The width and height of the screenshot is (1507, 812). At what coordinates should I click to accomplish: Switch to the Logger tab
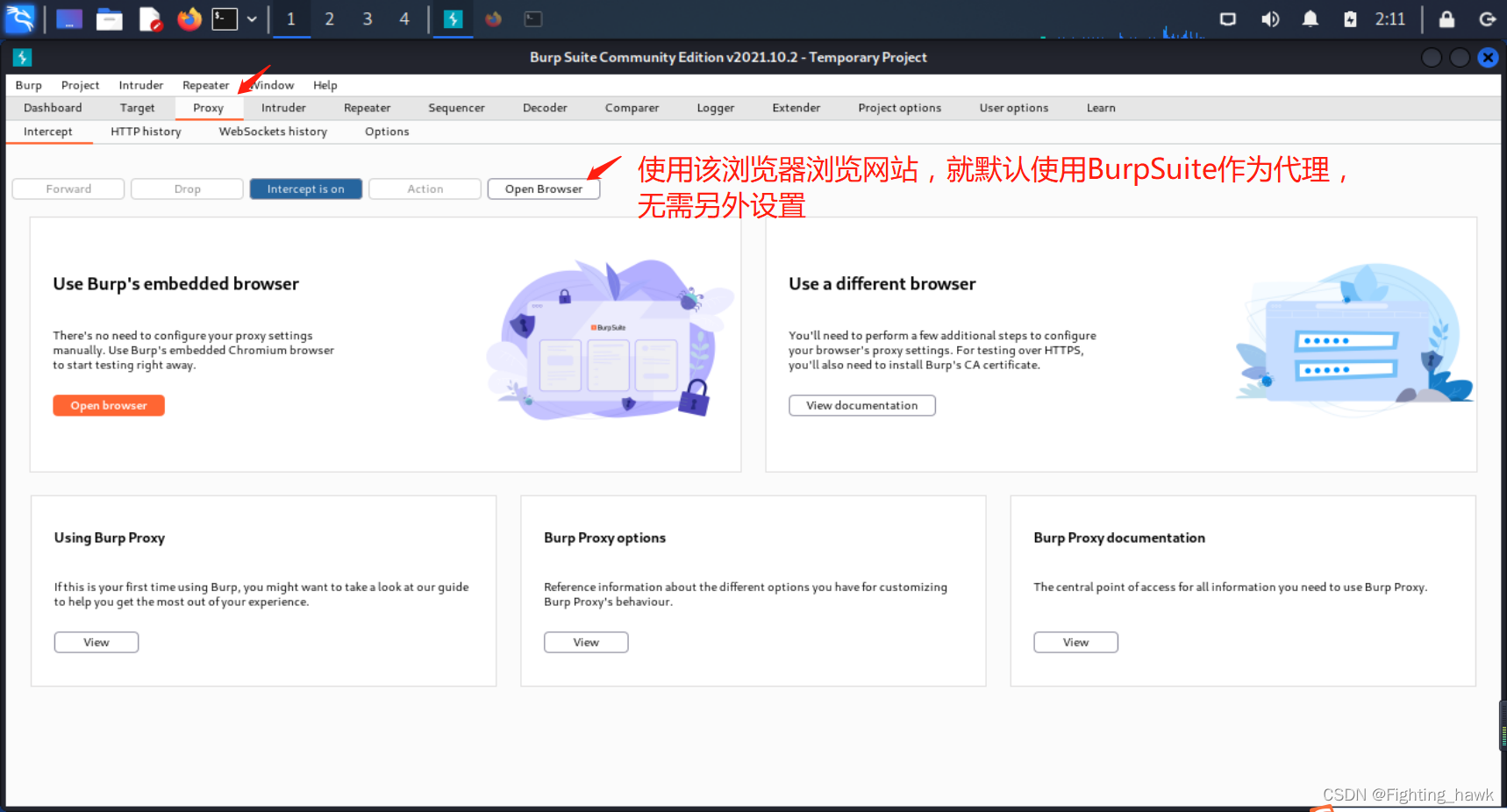click(716, 108)
